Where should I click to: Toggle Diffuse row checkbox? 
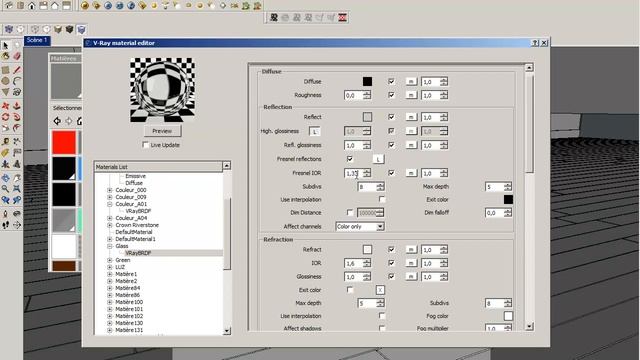pos(391,81)
